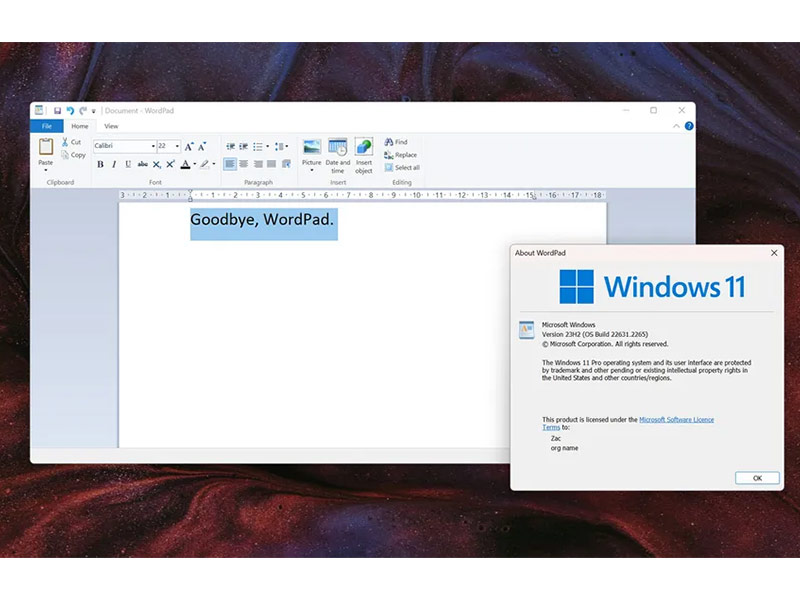This screenshot has width=800, height=600.
Task: Insert date and time
Action: point(338,156)
